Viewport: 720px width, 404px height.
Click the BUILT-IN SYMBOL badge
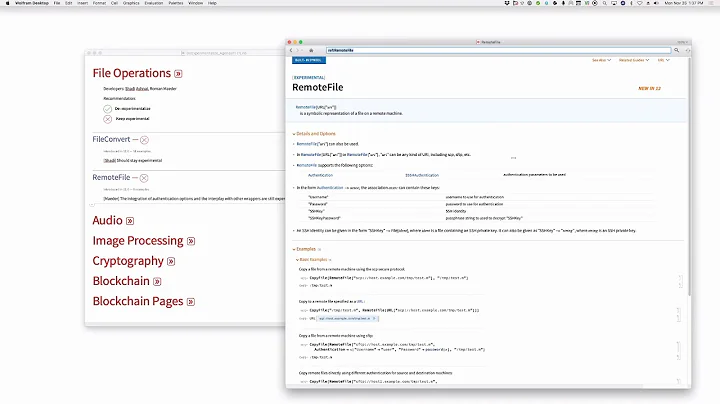309,60
